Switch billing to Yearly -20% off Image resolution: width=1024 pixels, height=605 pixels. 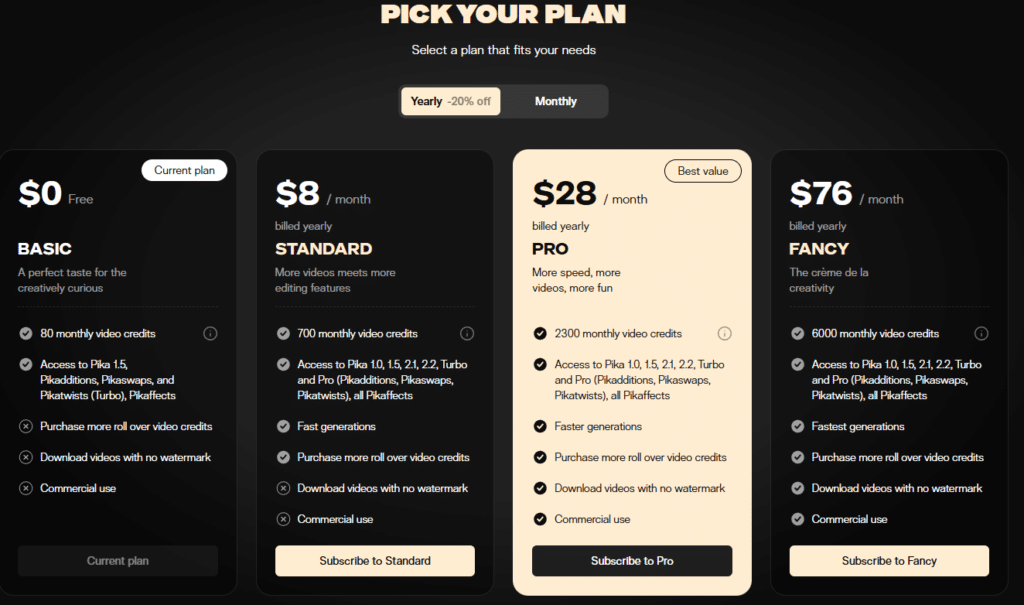(x=451, y=101)
